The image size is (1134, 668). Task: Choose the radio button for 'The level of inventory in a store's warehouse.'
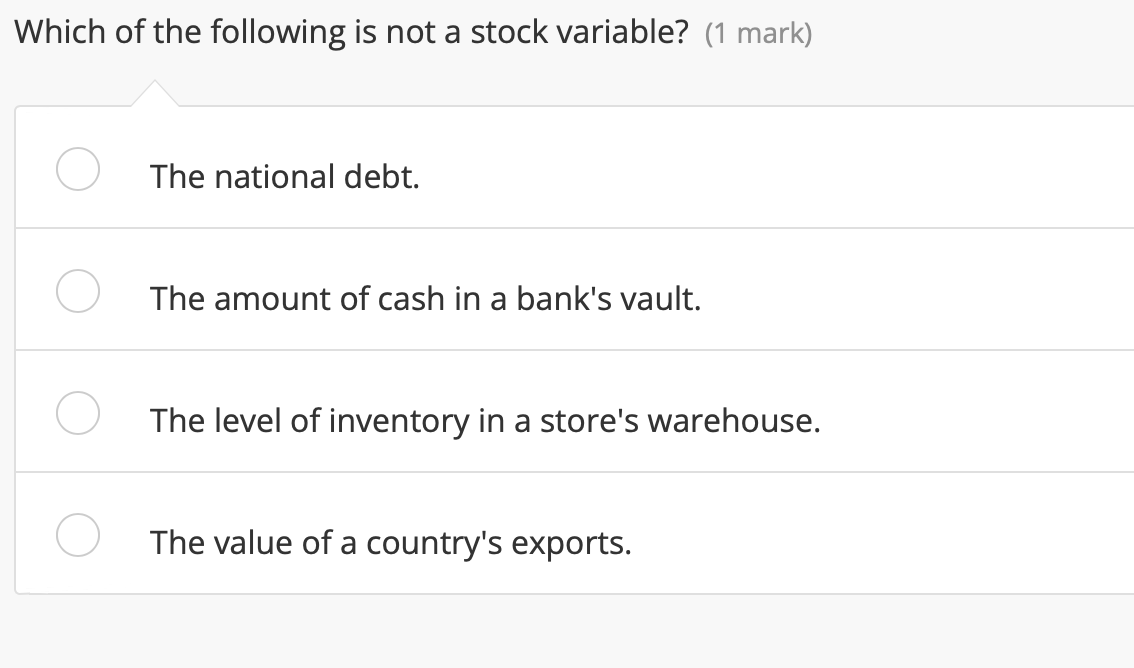tap(78, 413)
